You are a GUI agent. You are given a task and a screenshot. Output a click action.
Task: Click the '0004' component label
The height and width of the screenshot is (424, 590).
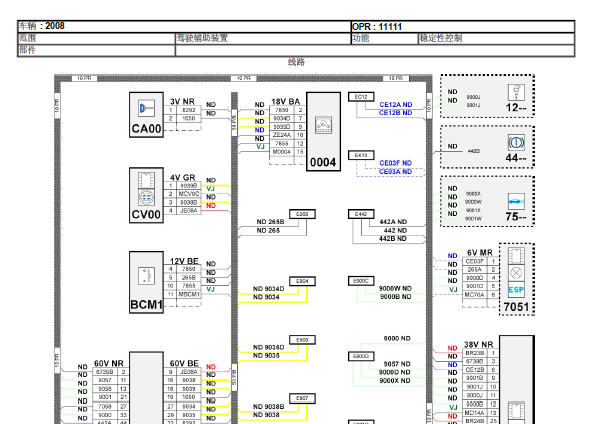(x=323, y=163)
